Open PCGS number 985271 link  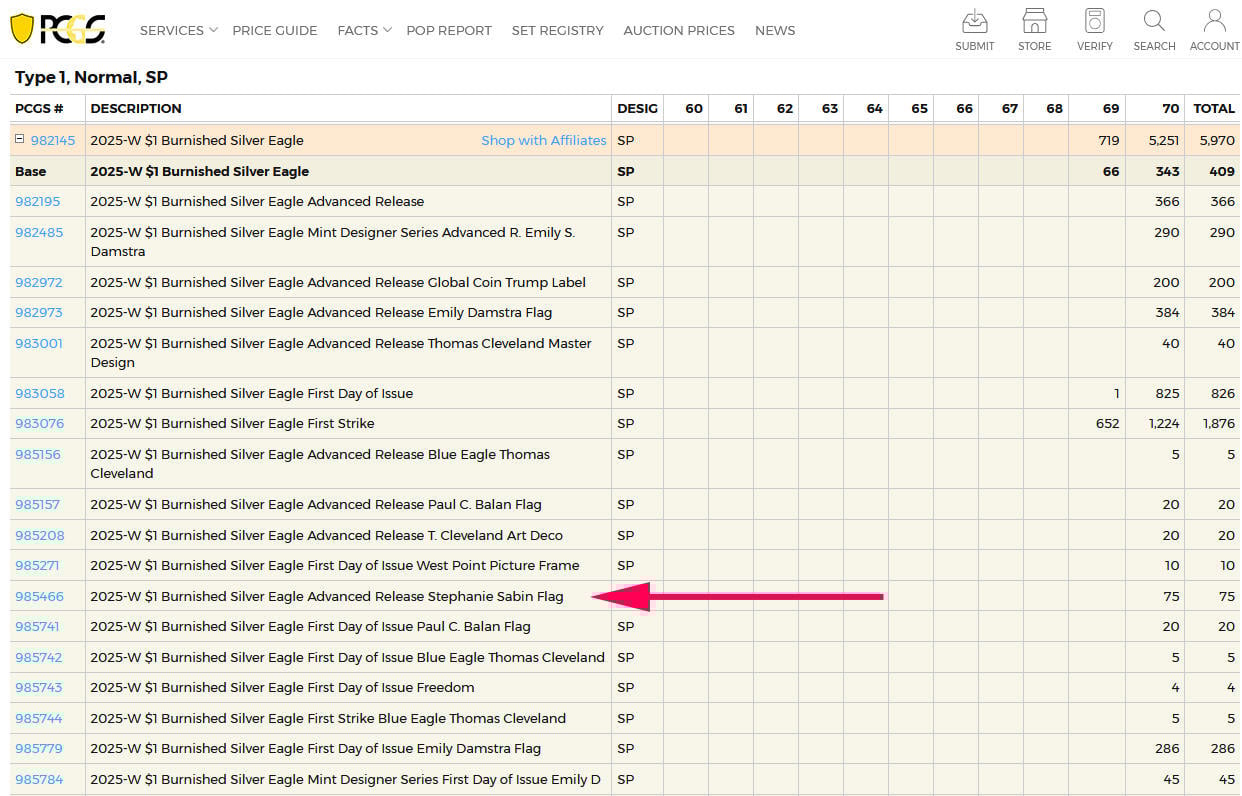point(37,565)
